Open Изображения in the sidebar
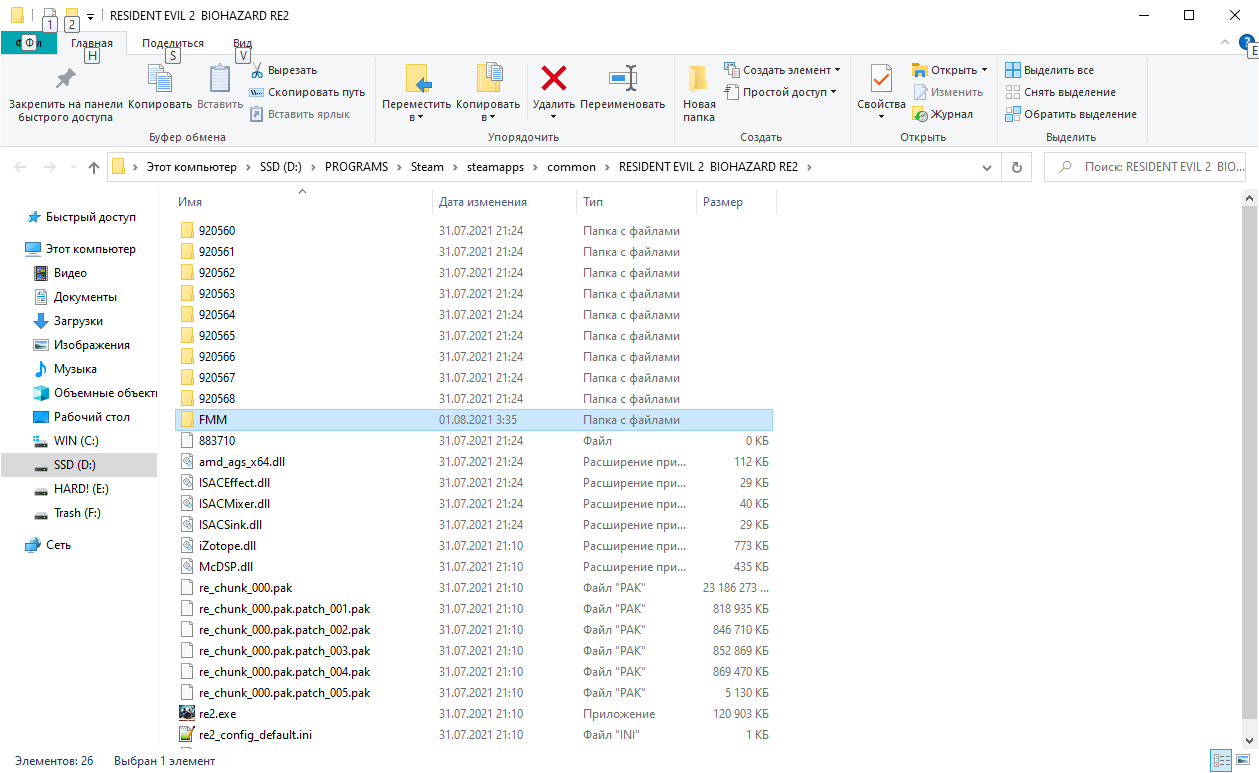The width and height of the screenshot is (1259, 773). [92, 345]
